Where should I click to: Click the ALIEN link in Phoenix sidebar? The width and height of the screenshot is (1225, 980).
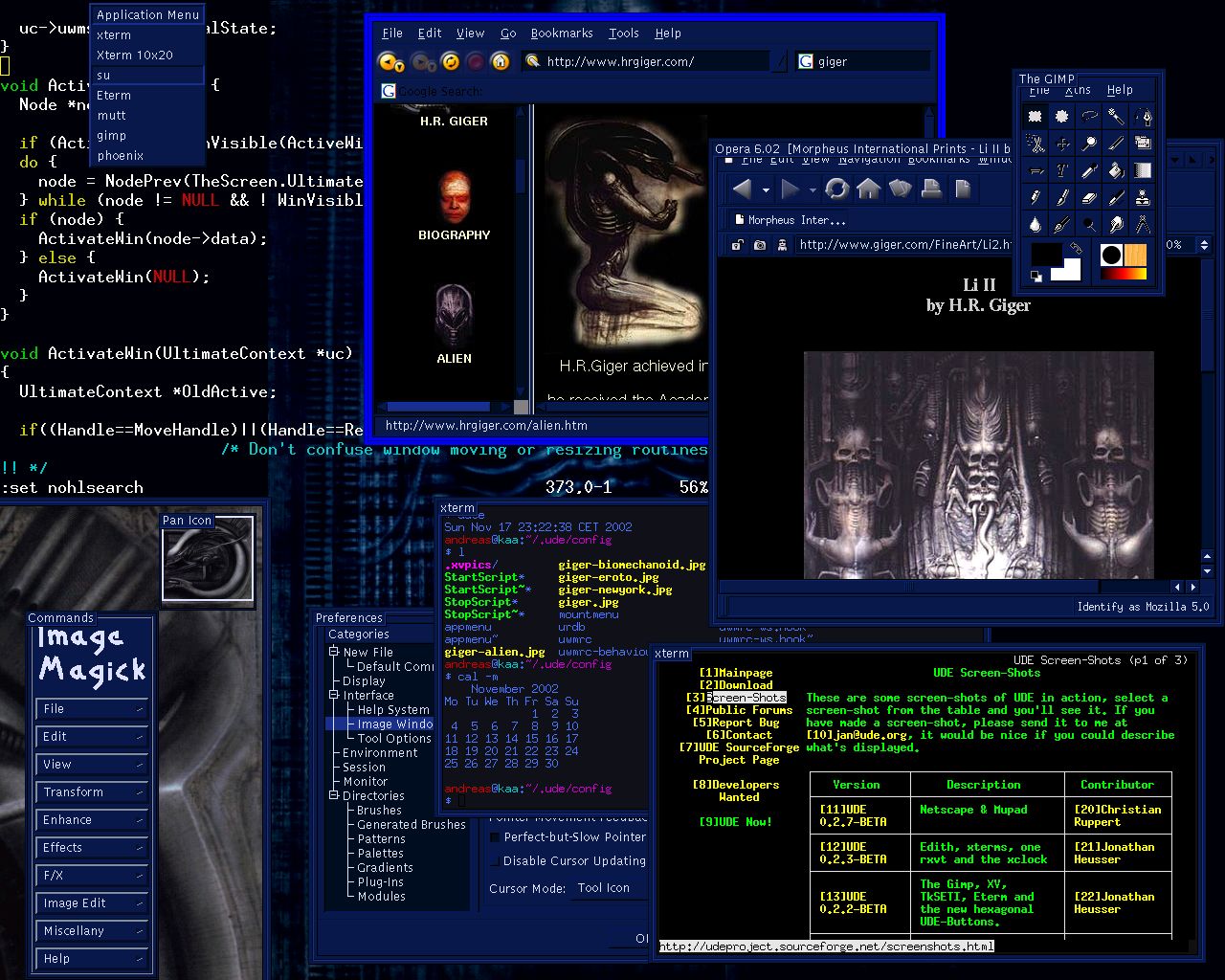tap(455, 358)
